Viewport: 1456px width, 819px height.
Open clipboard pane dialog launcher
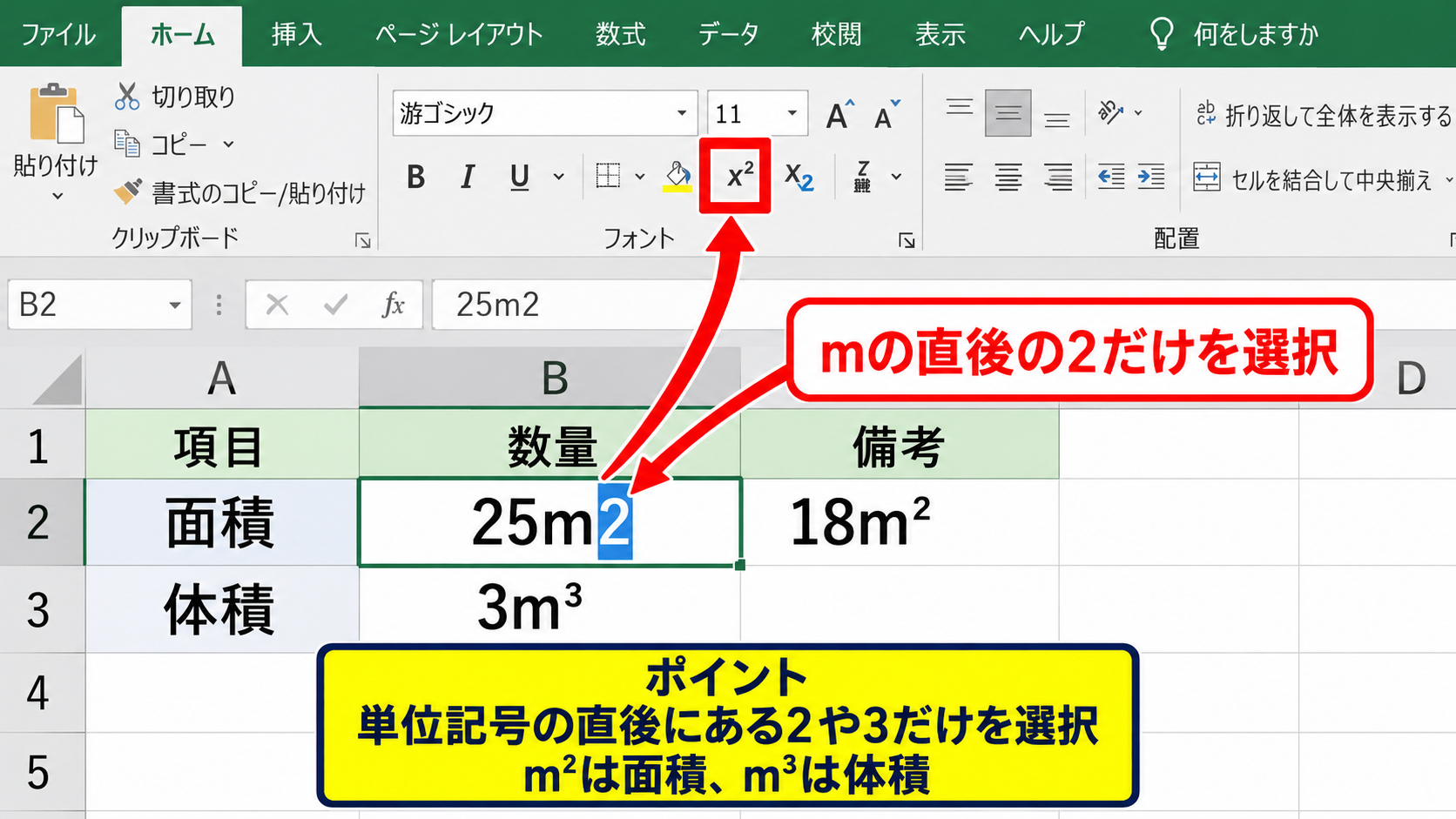[x=363, y=240]
